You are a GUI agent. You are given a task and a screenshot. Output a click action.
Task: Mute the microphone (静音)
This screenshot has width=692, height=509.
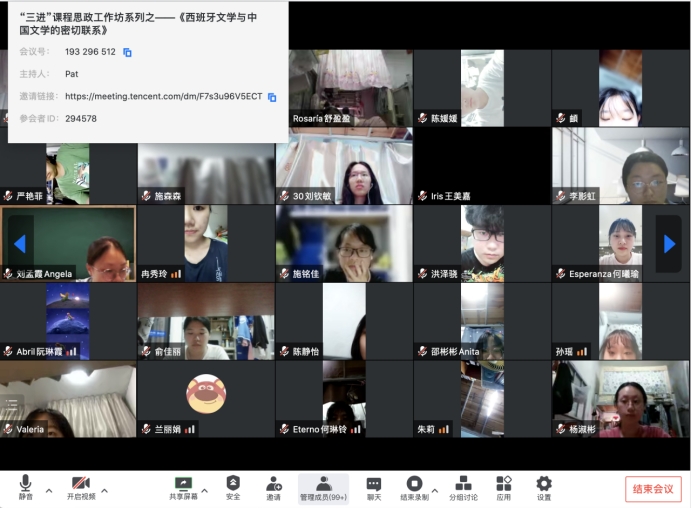tap(25, 485)
